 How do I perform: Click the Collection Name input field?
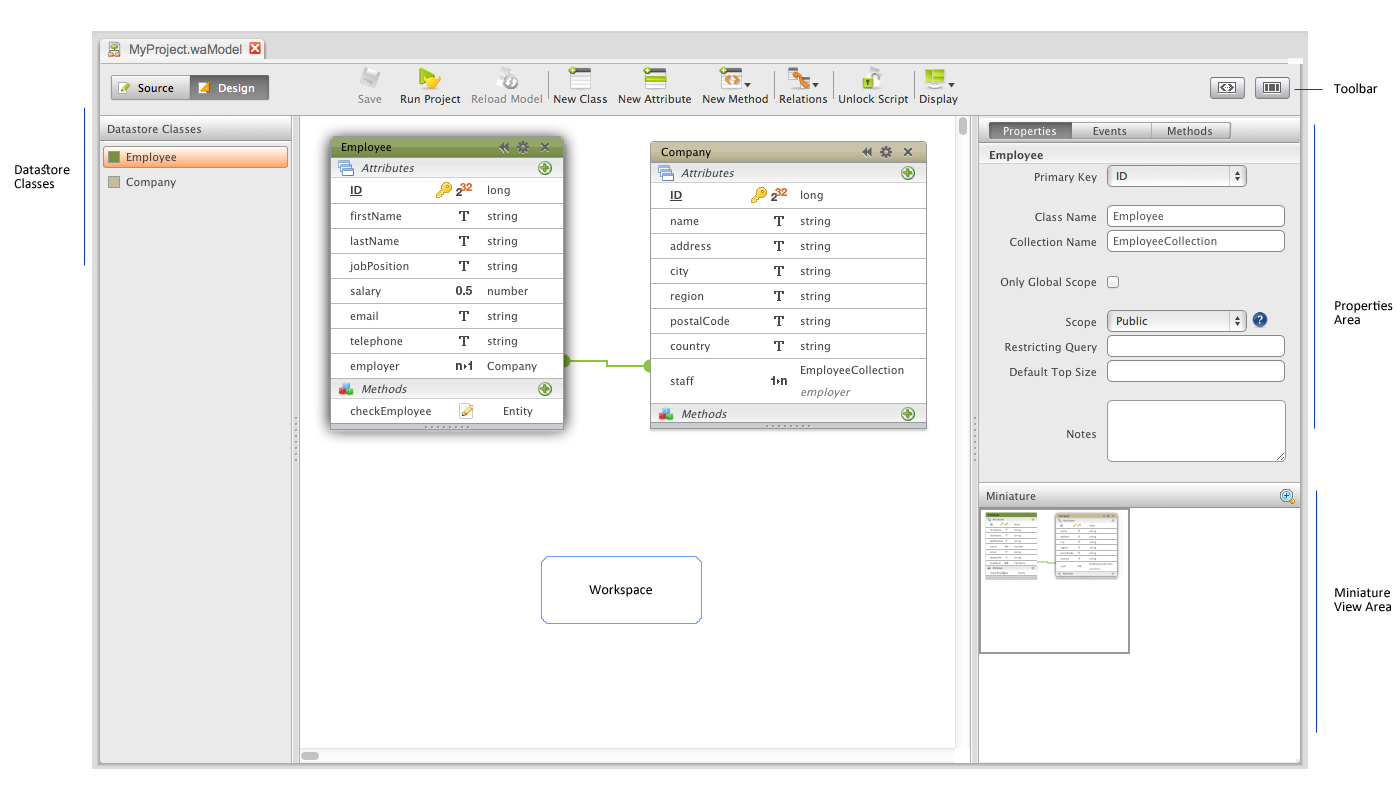(x=1195, y=241)
